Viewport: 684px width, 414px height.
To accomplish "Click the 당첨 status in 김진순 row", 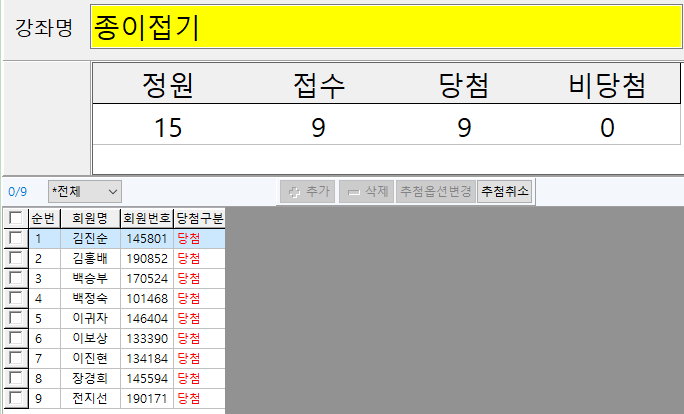I will point(188,238).
